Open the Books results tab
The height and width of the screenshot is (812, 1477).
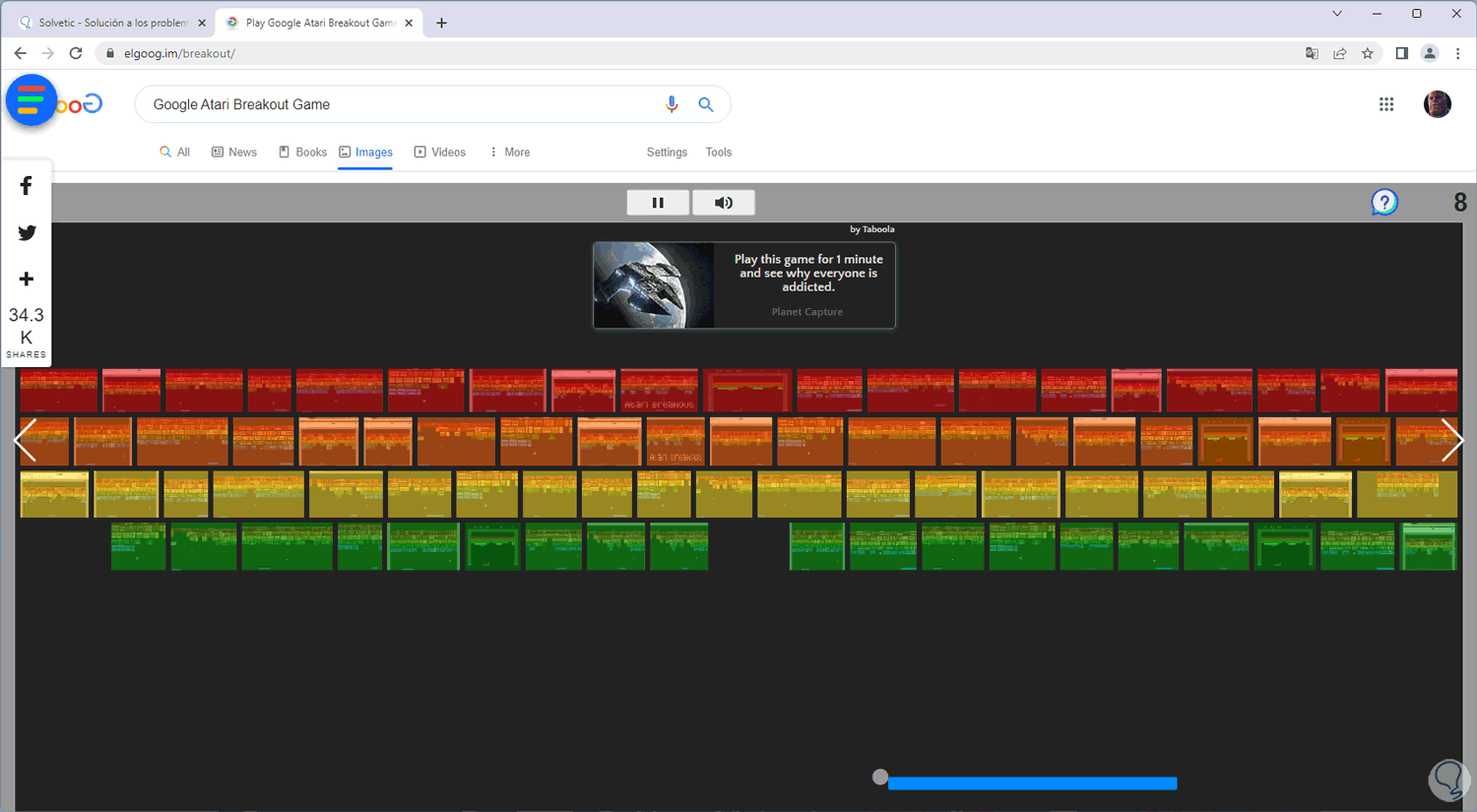(302, 153)
